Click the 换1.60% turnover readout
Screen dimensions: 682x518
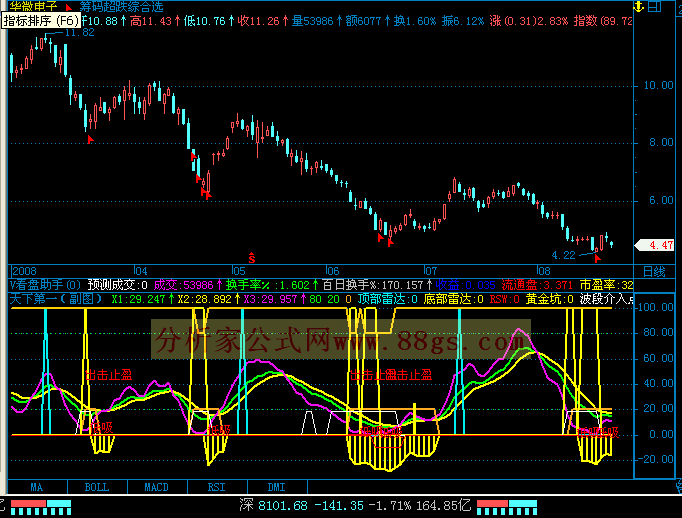[415, 21]
